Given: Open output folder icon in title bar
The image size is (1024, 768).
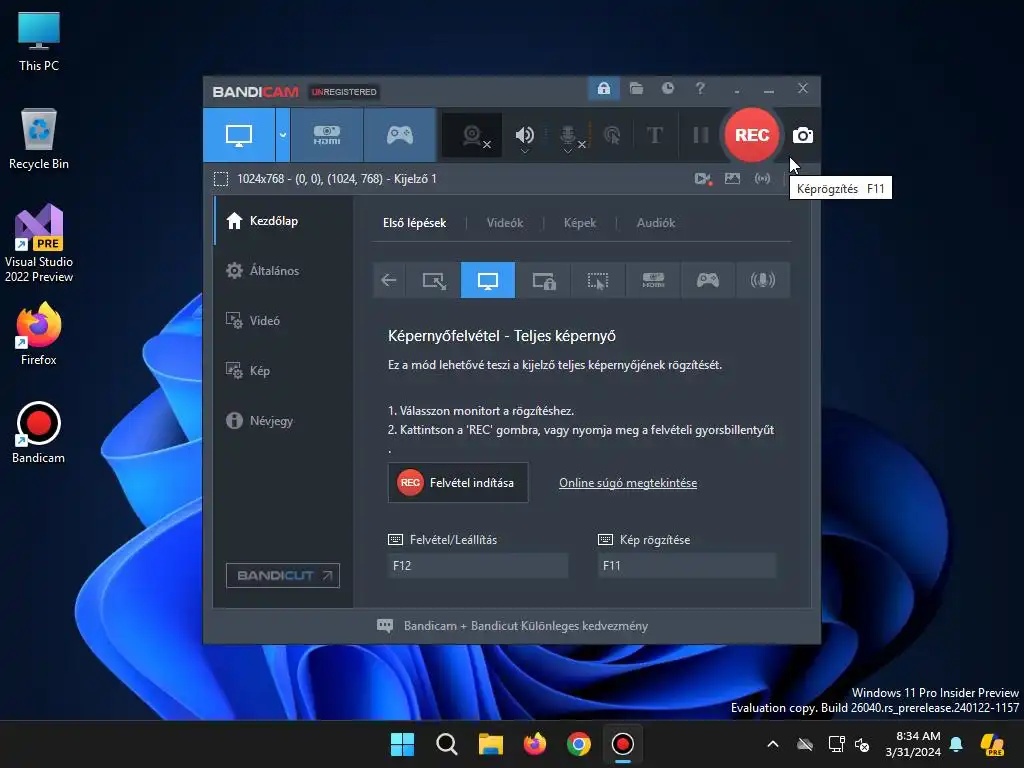Looking at the screenshot, I should pos(636,88).
